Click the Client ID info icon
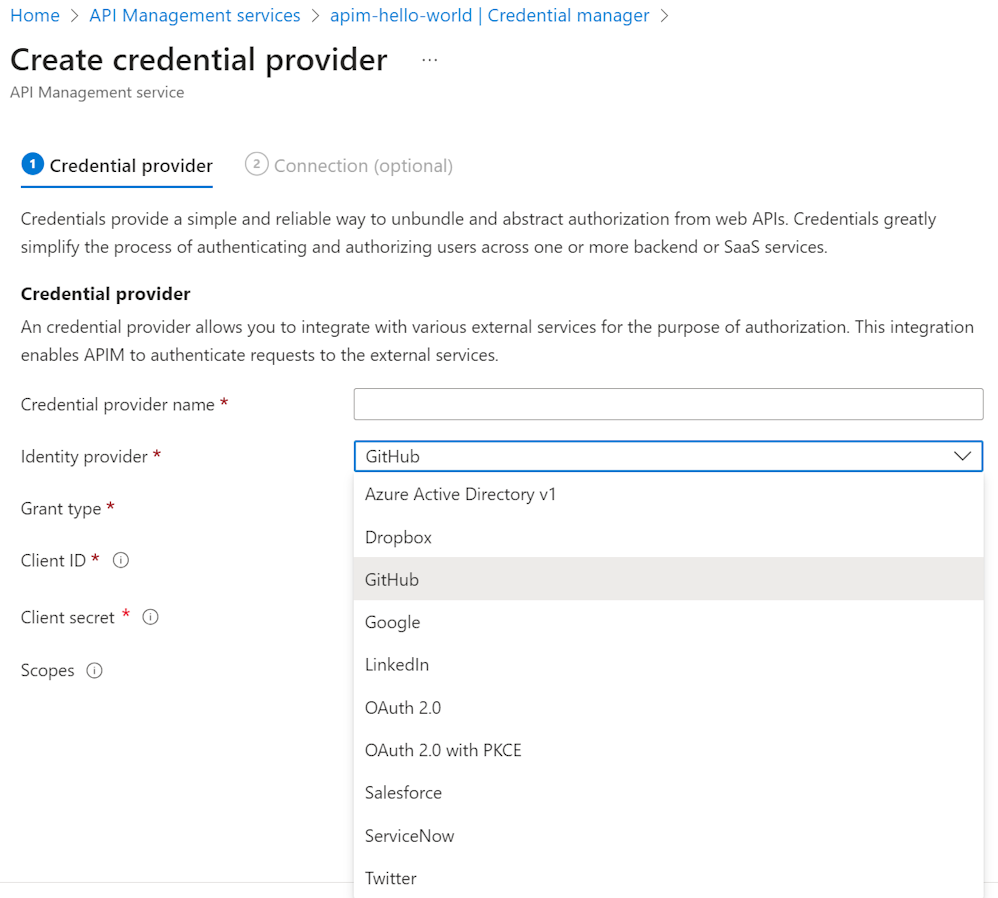Image resolution: width=998 pixels, height=898 pixels. 121,560
